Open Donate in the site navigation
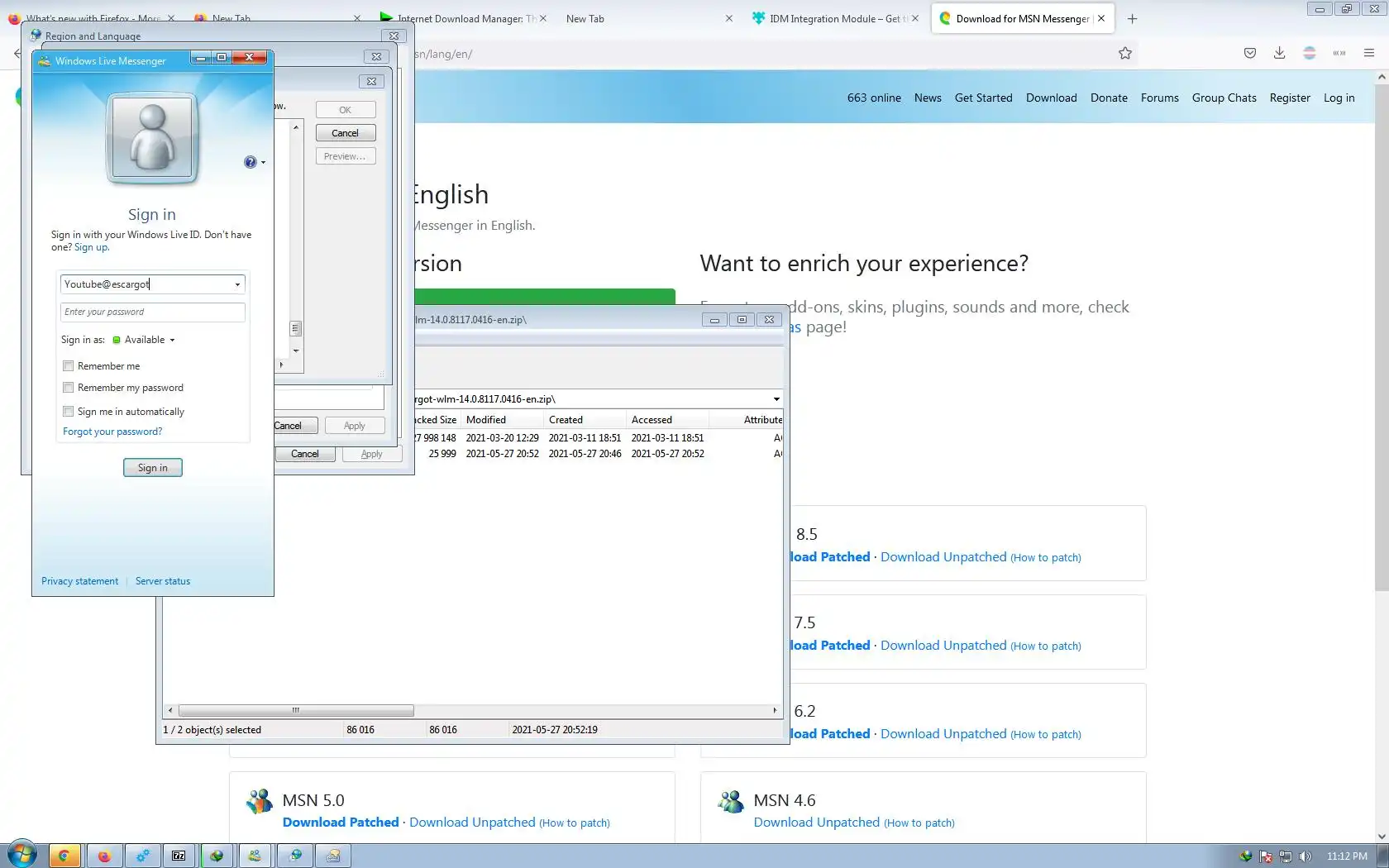 [1109, 98]
